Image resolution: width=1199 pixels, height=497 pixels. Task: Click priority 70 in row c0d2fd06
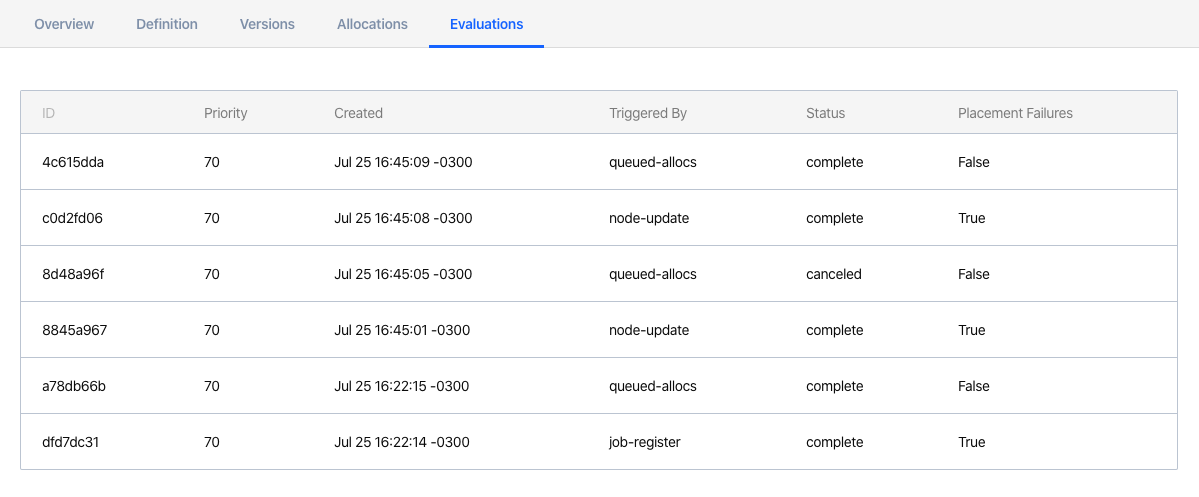212,218
